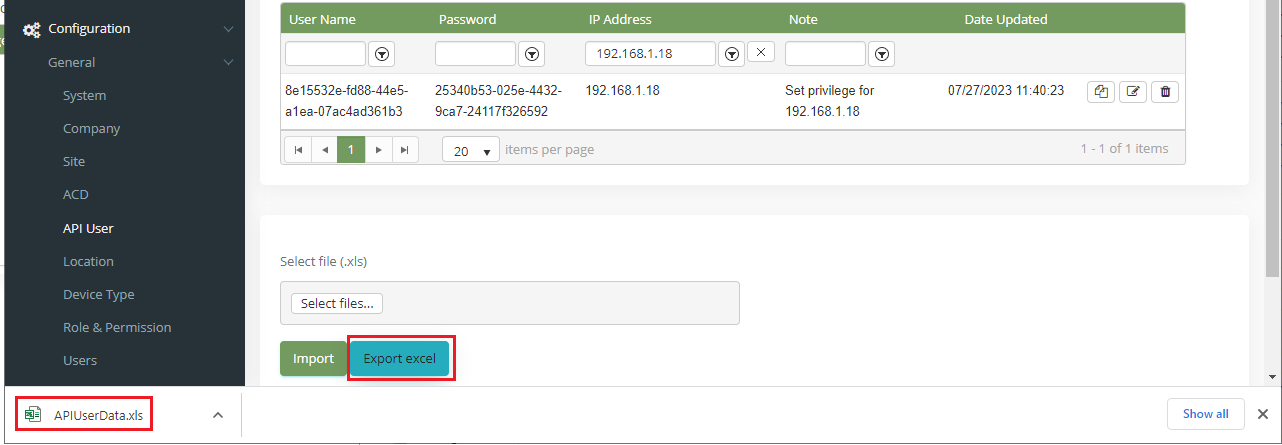The width and height of the screenshot is (1282, 445).
Task: Expand the APIUserData.xls download options arrow
Action: (218, 415)
